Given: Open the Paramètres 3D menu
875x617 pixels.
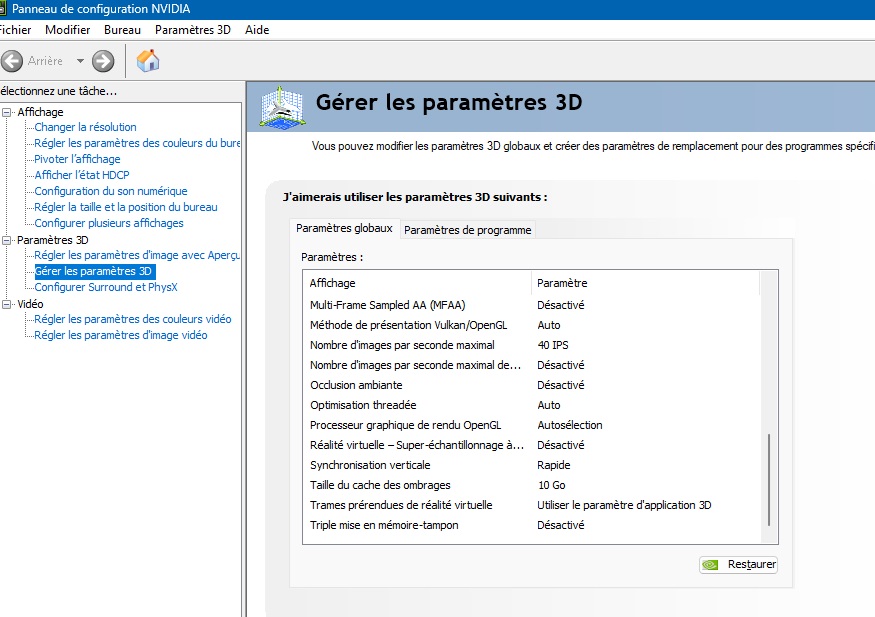Looking at the screenshot, I should coord(193,30).
